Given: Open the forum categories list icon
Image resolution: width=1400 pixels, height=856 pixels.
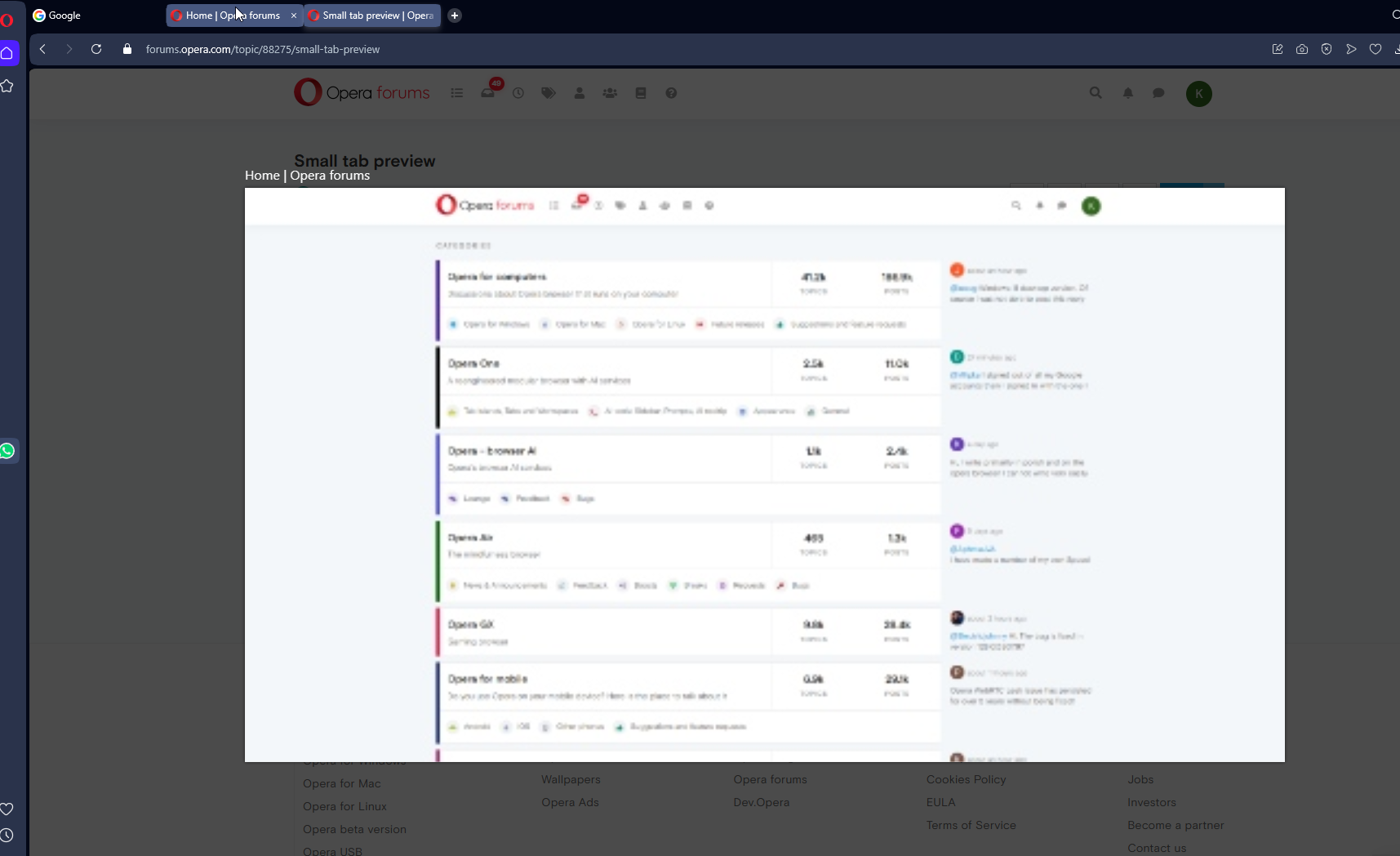Looking at the screenshot, I should (457, 93).
